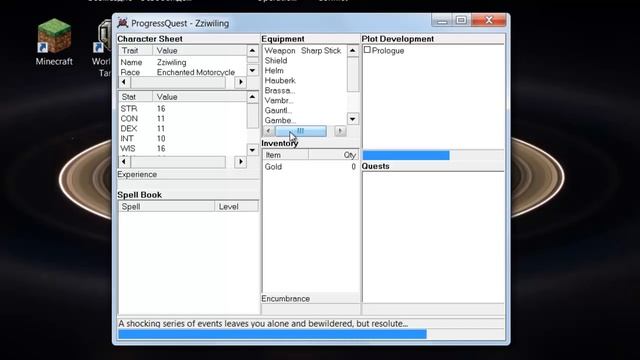Click the Stat column header
Viewport: 640px width, 360px height.
point(136,97)
